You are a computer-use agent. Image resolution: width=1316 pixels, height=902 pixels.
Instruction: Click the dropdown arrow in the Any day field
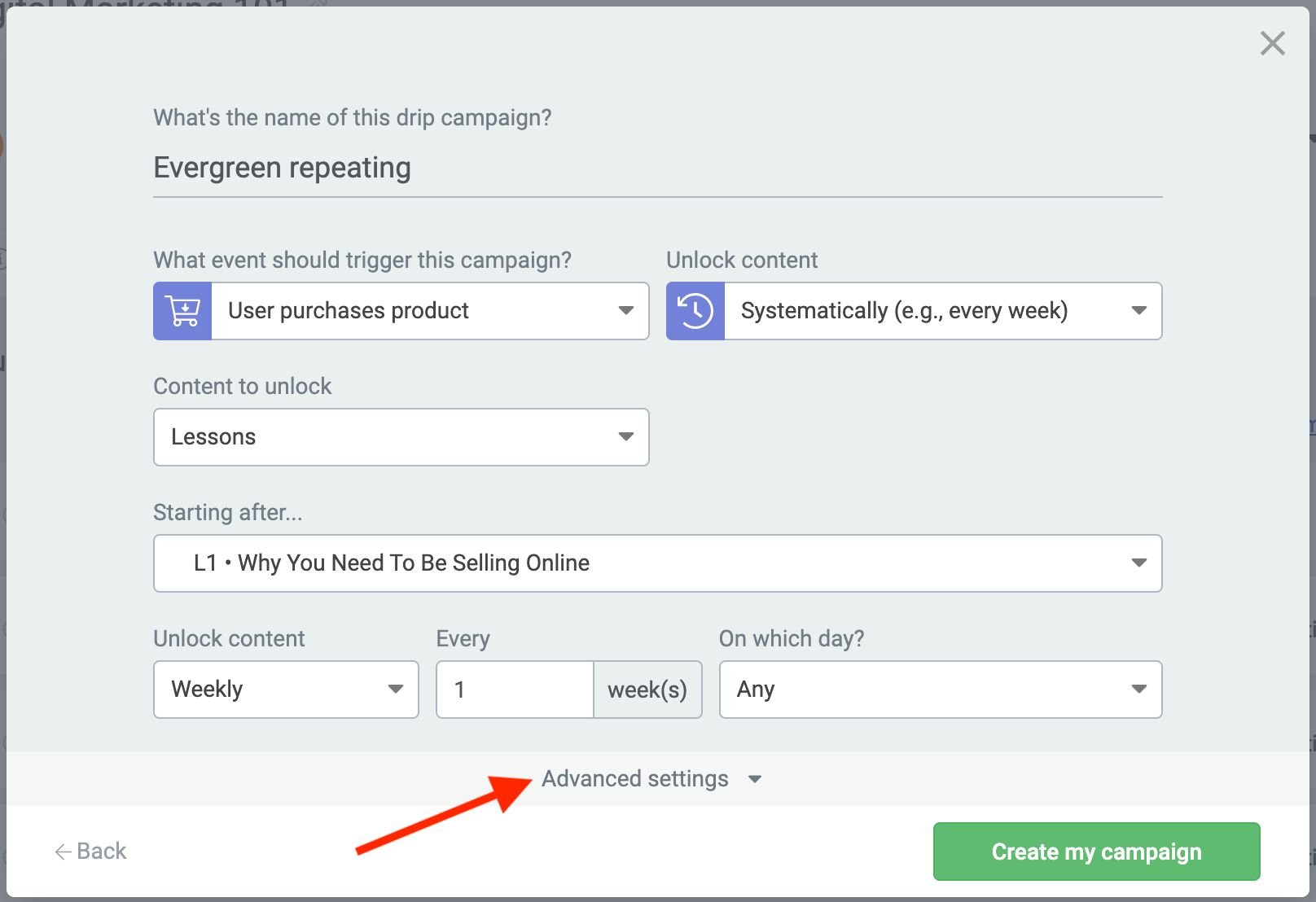pyautogui.click(x=1138, y=690)
